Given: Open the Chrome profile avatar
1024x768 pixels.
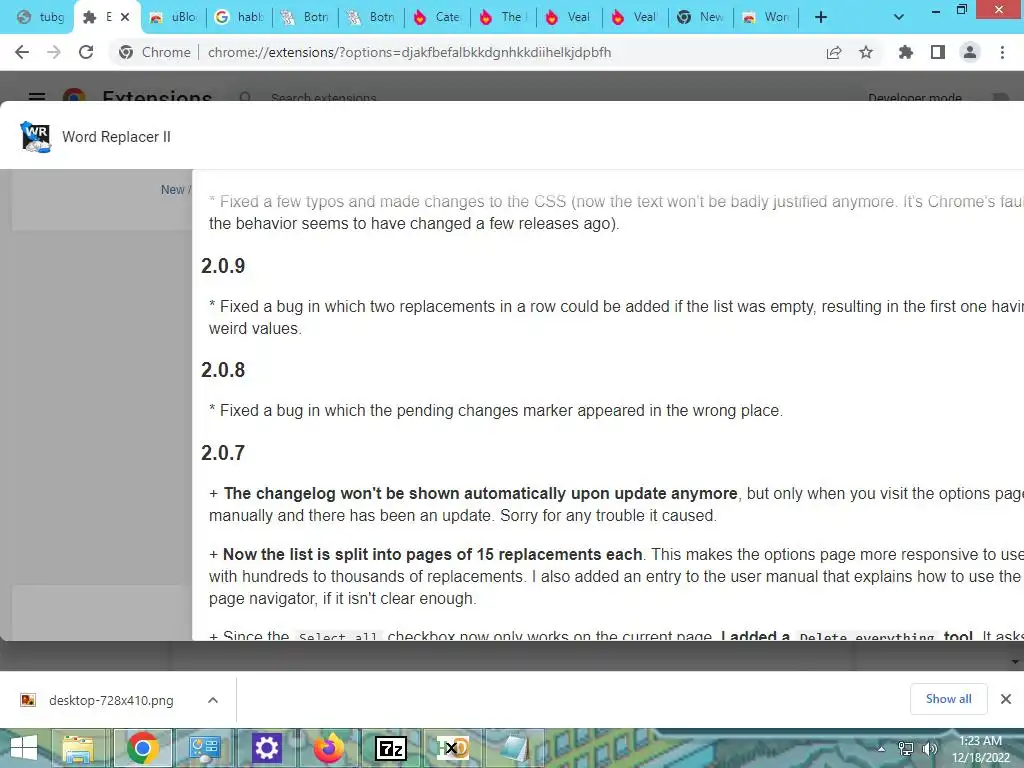Looking at the screenshot, I should click(x=970, y=52).
